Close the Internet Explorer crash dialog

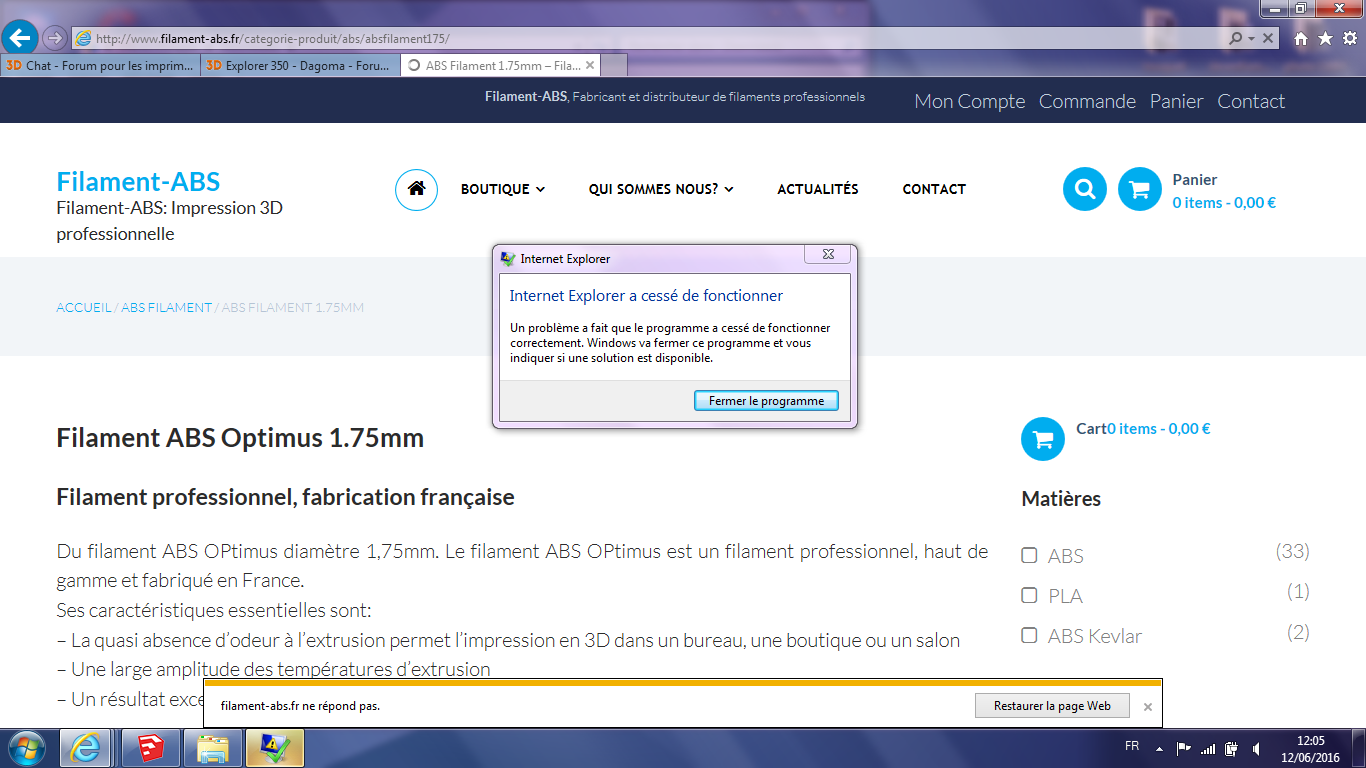pyautogui.click(x=828, y=255)
